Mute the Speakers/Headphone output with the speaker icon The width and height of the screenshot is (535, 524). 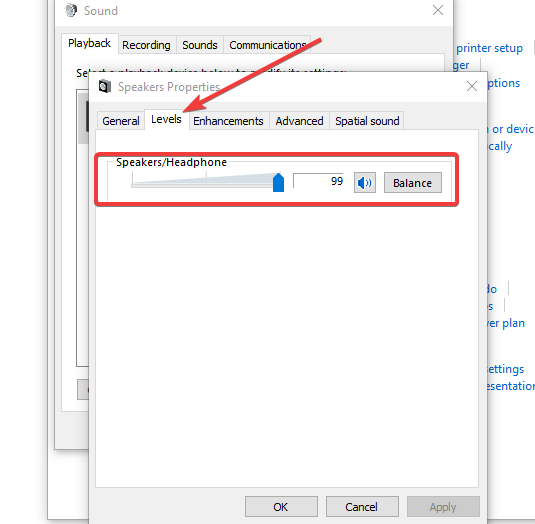(365, 183)
